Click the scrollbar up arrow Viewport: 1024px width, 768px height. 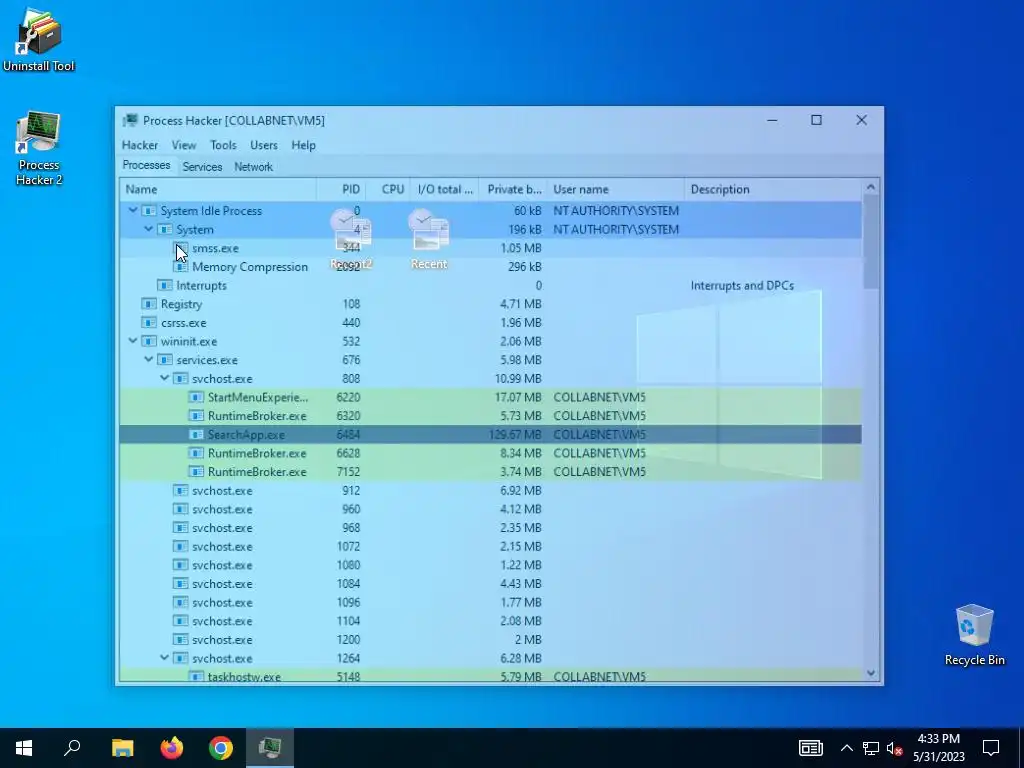click(x=871, y=187)
